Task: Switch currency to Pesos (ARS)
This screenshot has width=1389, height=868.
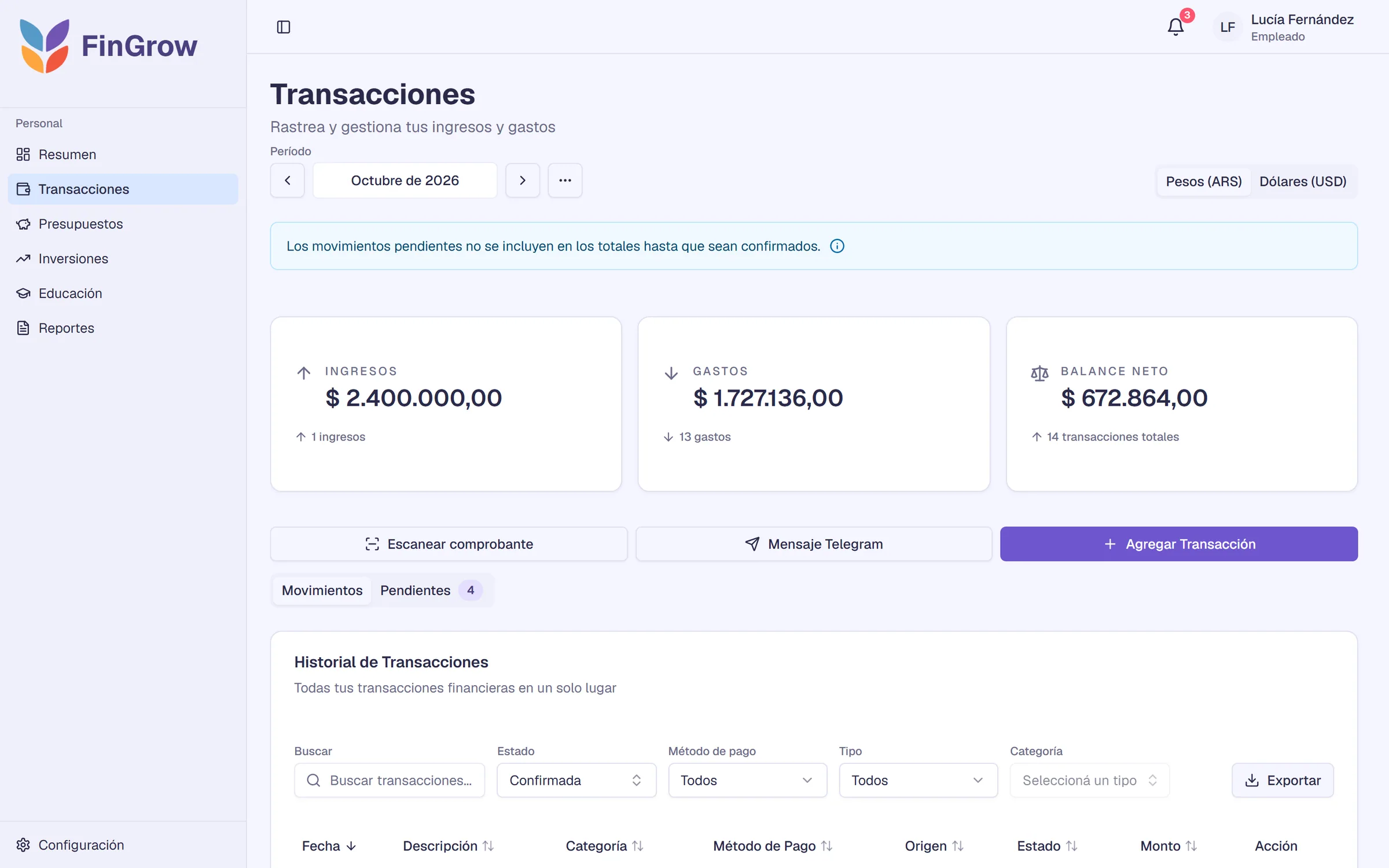Action: (x=1204, y=182)
